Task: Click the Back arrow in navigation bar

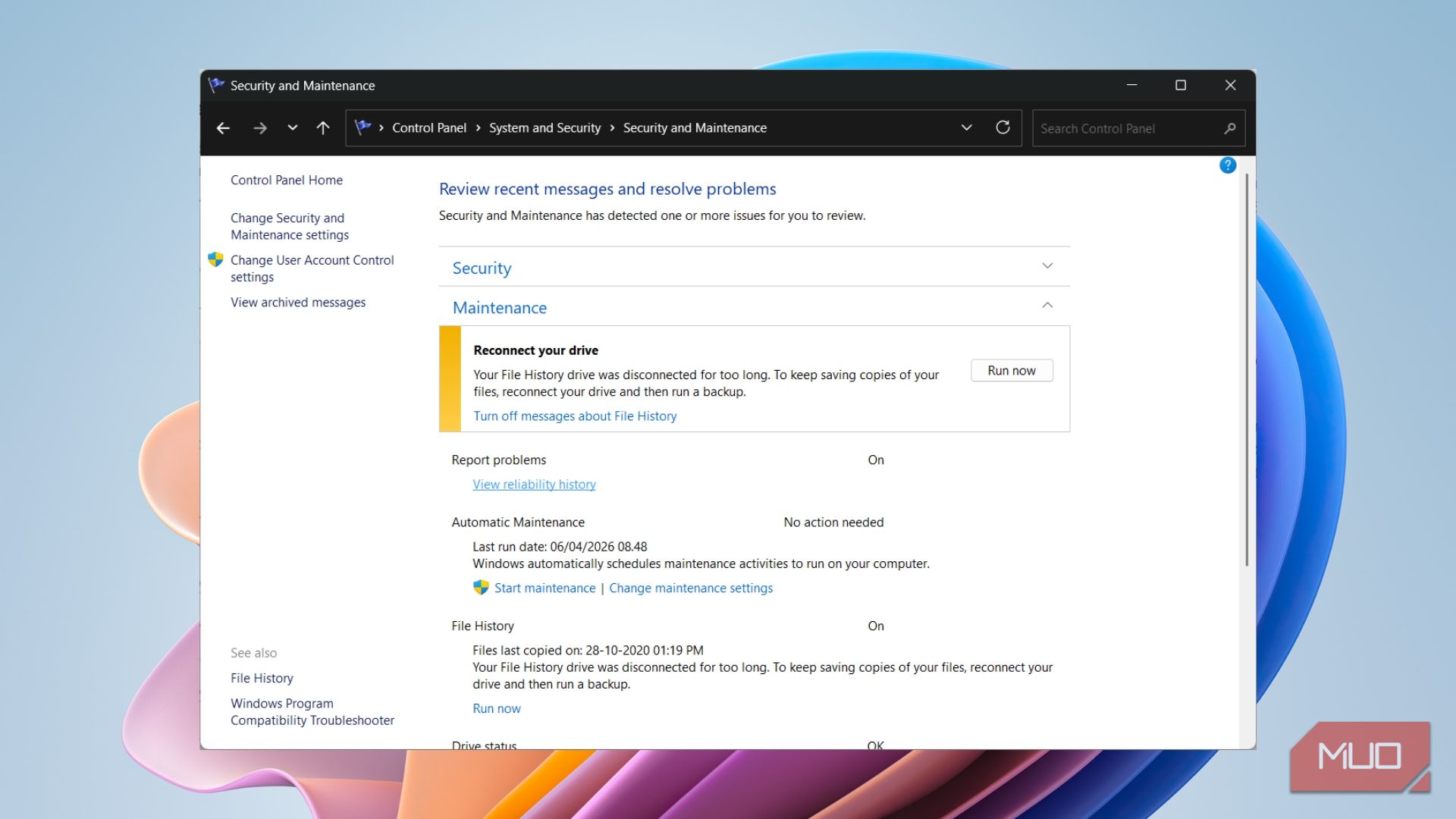Action: (x=223, y=128)
